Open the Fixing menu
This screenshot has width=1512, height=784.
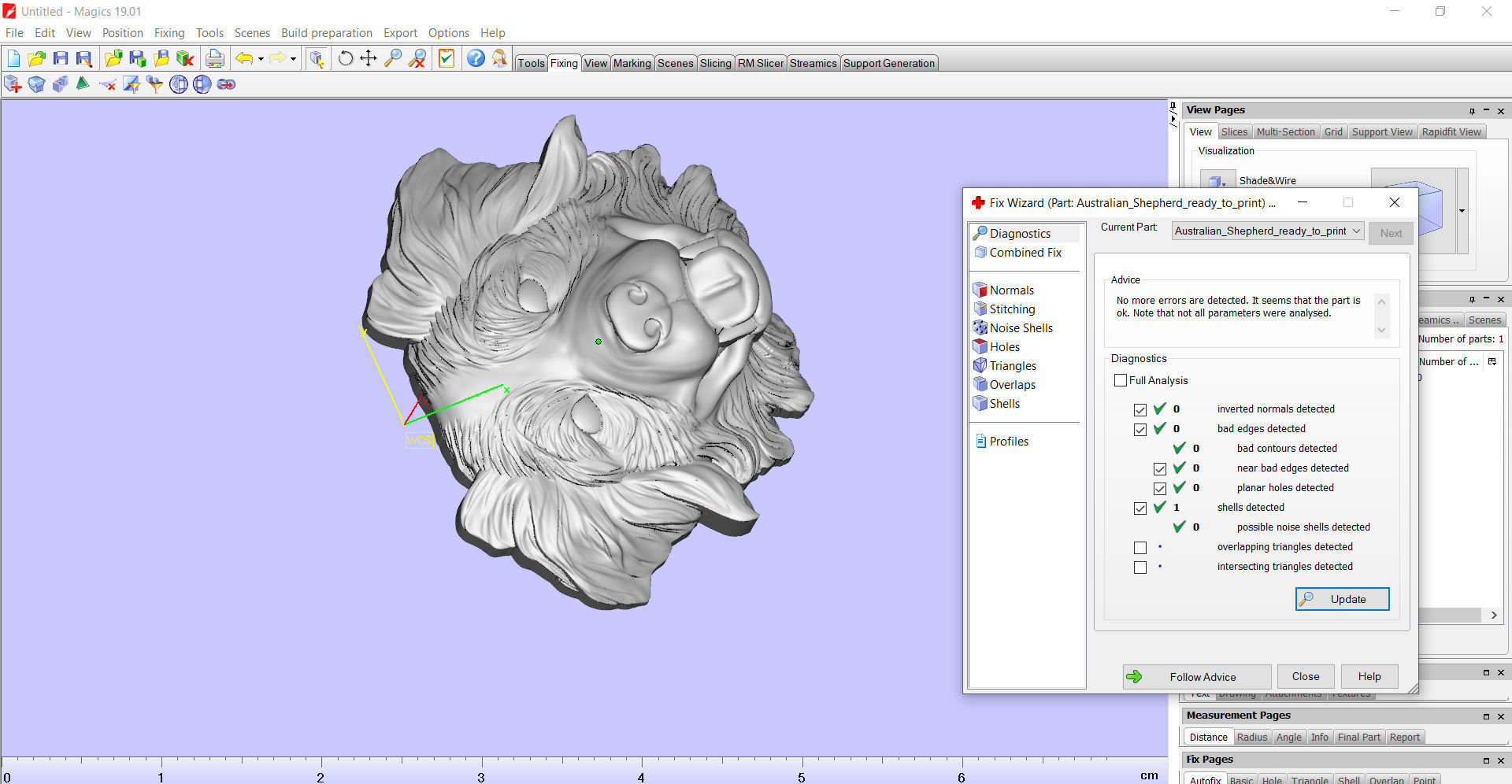coord(169,32)
